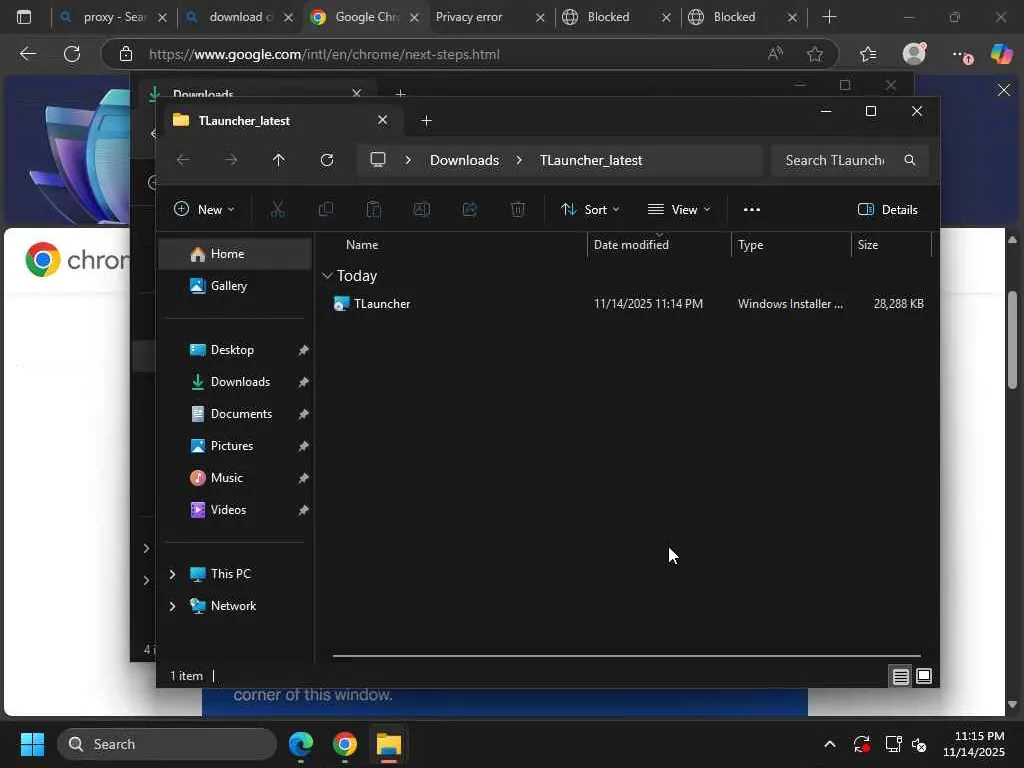Reload the Edge browser page
Image resolution: width=1024 pixels, height=768 pixels.
pyautogui.click(x=72, y=54)
